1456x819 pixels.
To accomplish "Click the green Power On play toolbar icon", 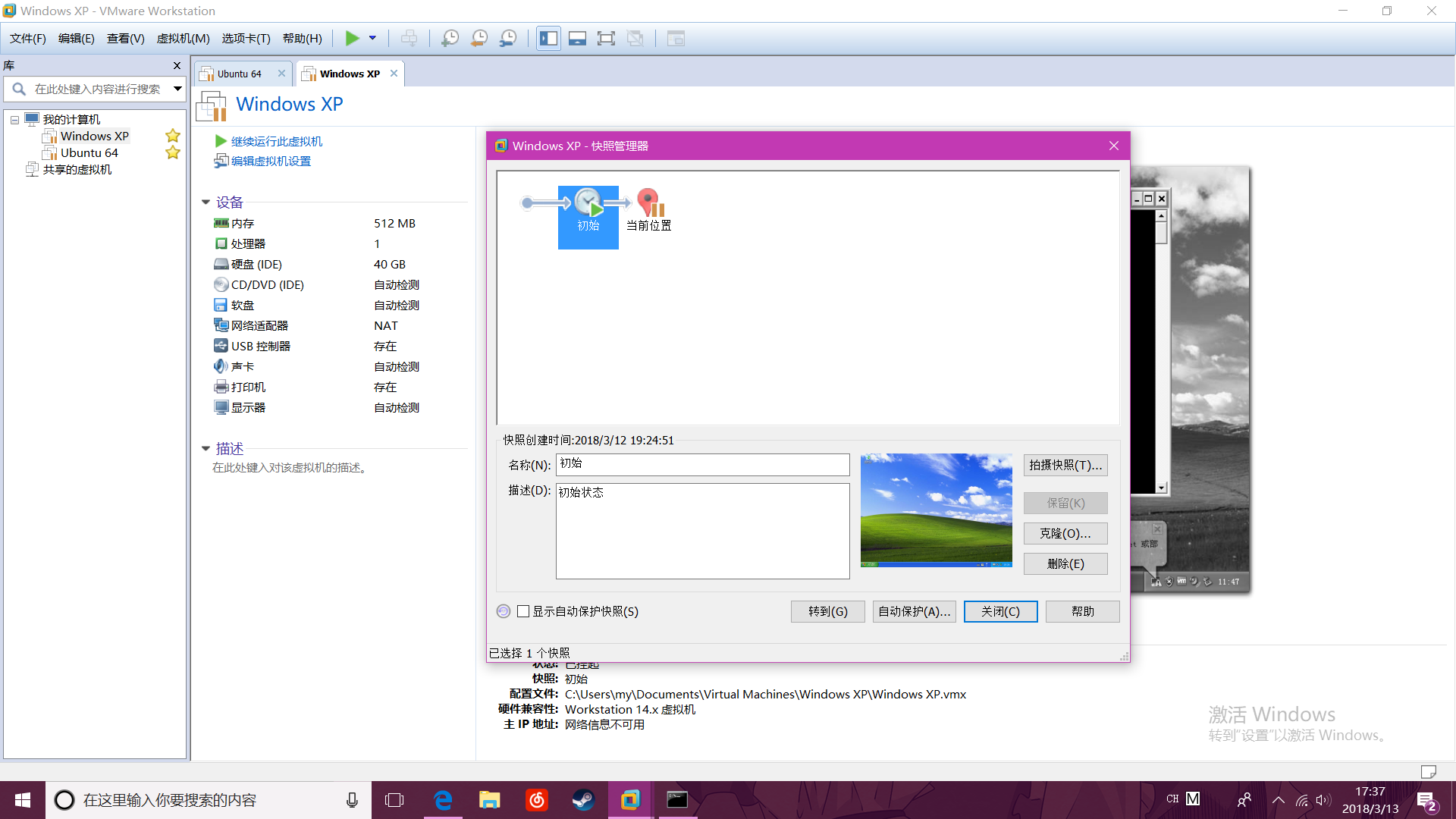I will (x=352, y=38).
